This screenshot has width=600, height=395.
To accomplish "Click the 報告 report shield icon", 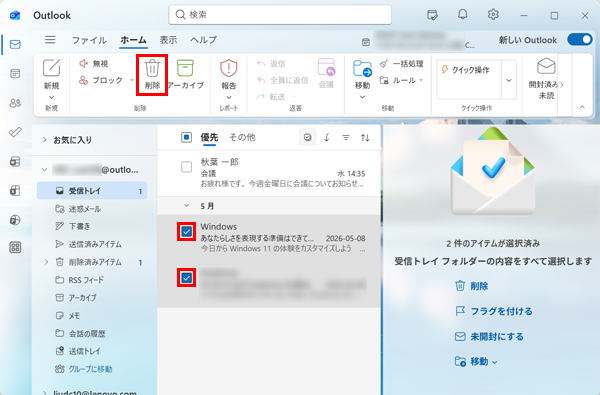I will [229, 68].
